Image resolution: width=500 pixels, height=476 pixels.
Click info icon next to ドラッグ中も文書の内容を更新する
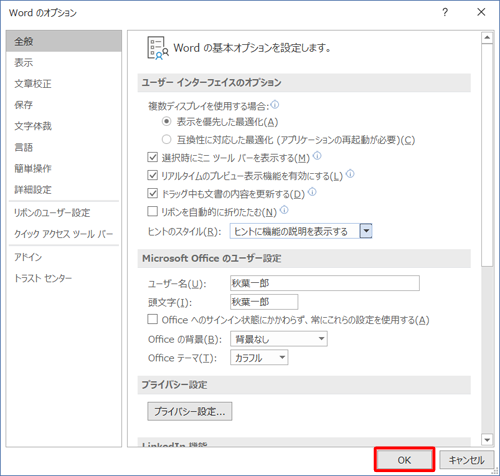coord(312,192)
